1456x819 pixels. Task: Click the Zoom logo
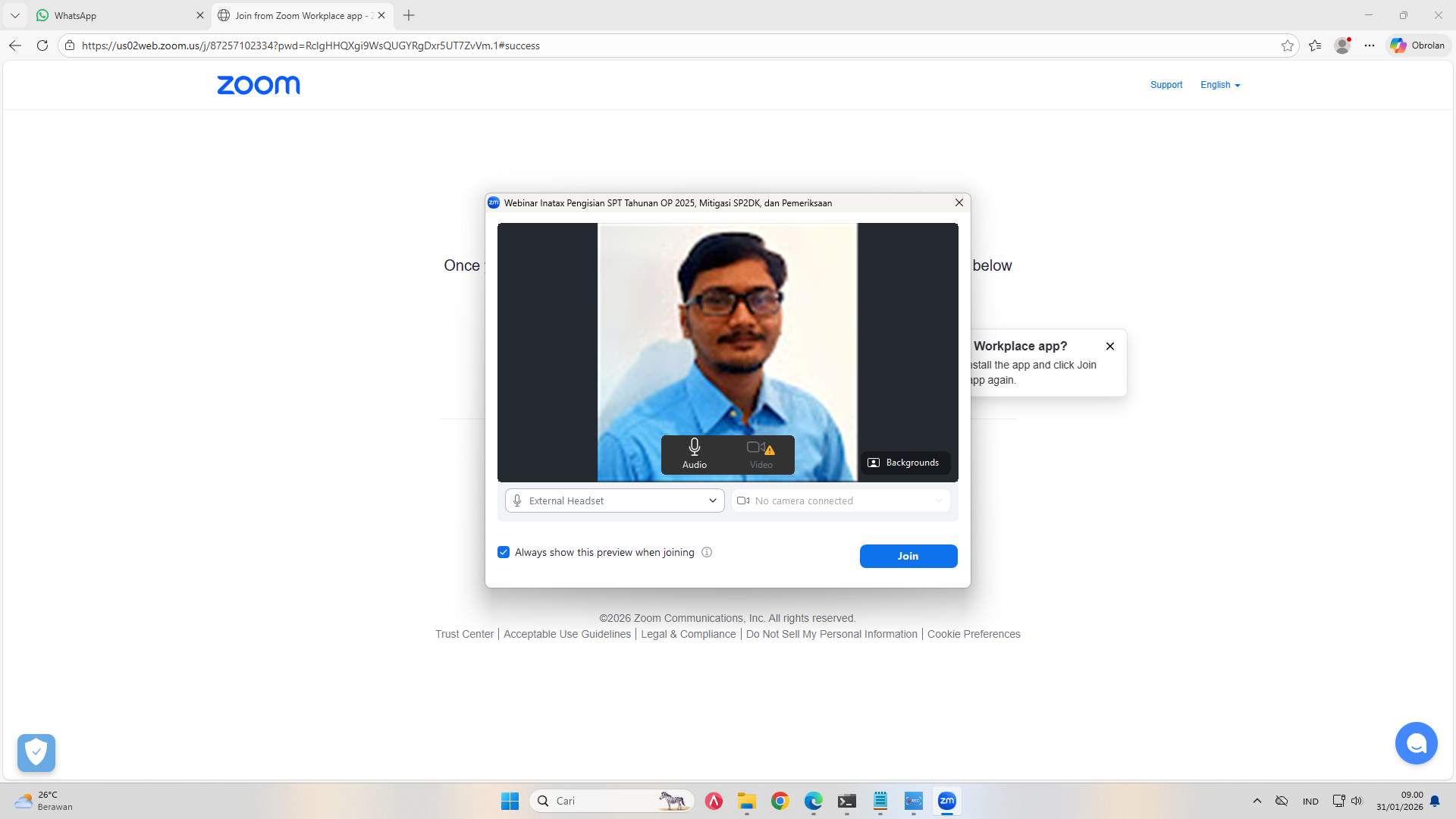[x=259, y=85]
